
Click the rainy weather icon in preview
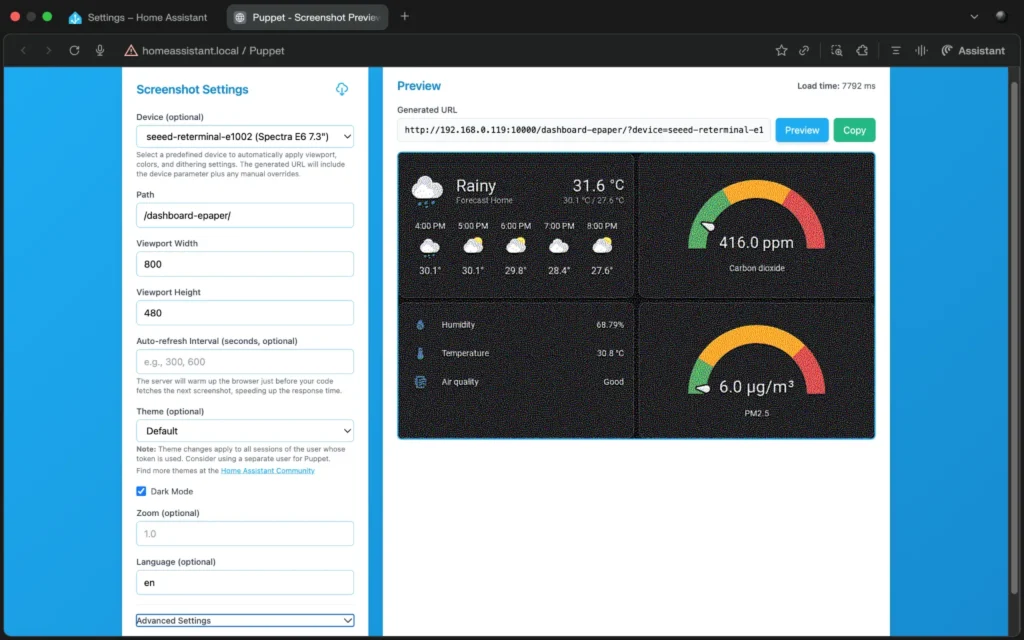click(x=427, y=191)
